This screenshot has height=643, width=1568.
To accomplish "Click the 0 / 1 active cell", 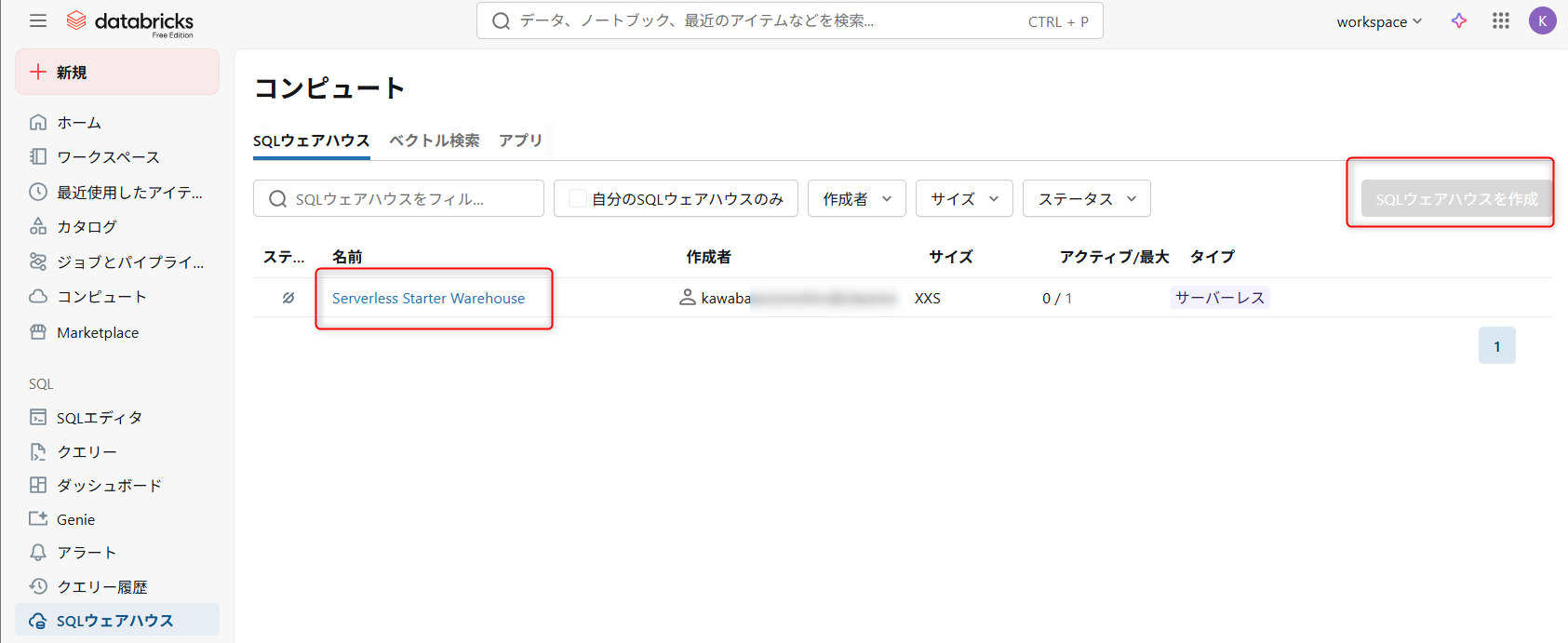I will 1057,298.
